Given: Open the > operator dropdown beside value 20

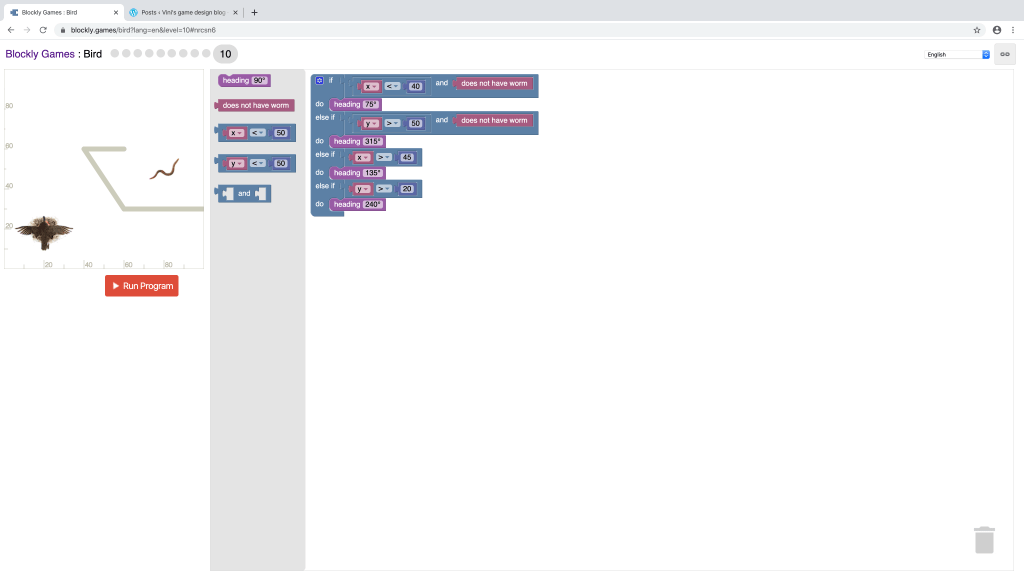Looking at the screenshot, I should (383, 188).
